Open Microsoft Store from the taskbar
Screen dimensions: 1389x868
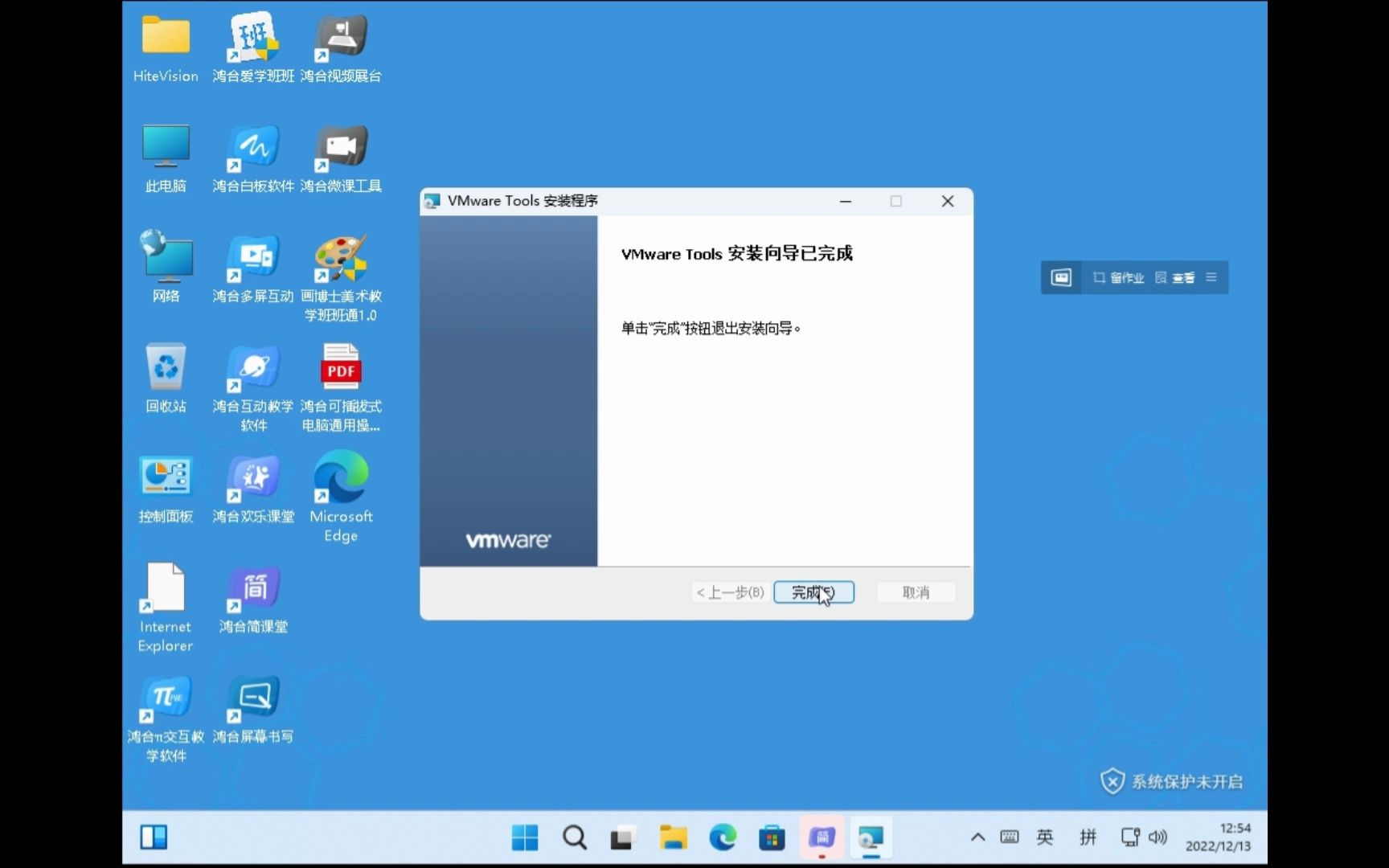pos(772,837)
